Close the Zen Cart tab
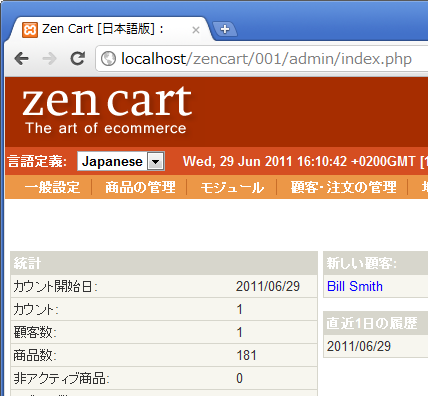 pyautogui.click(x=196, y=30)
